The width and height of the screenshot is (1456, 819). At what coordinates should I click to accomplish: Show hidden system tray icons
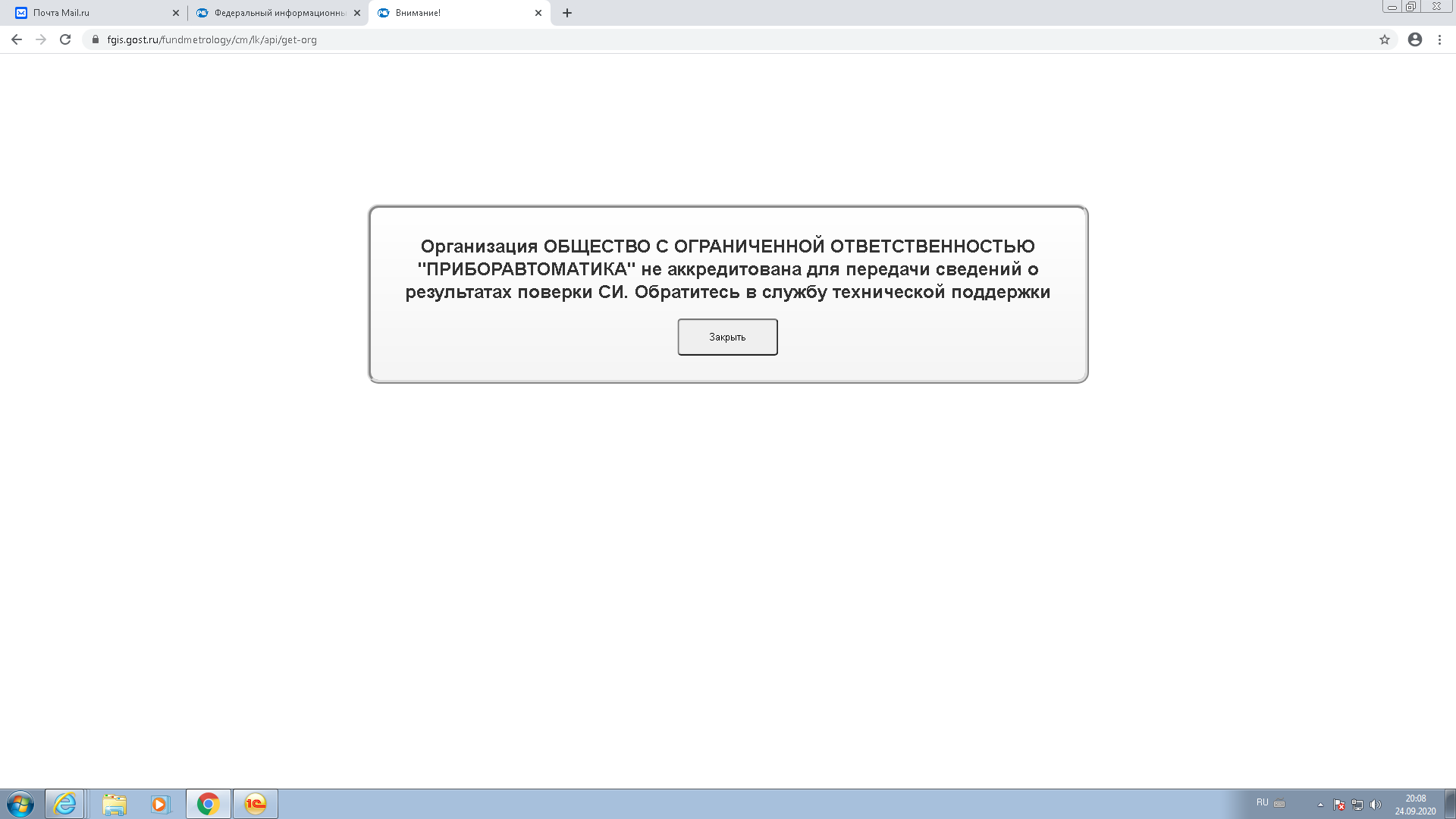[1320, 805]
